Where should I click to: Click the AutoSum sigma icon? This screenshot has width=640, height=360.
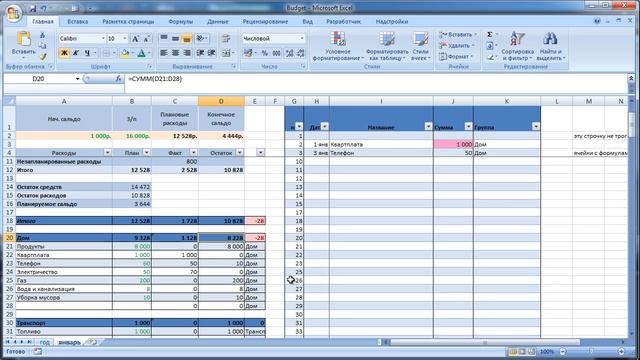coord(490,35)
